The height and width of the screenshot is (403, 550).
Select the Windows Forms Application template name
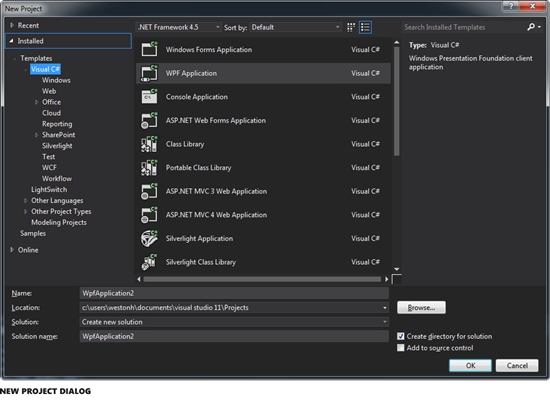(x=209, y=49)
